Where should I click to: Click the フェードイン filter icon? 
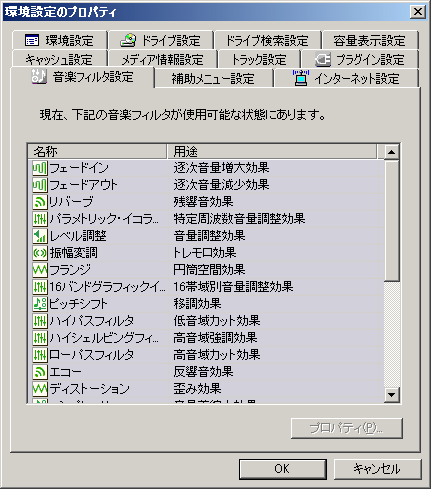tap(40, 168)
